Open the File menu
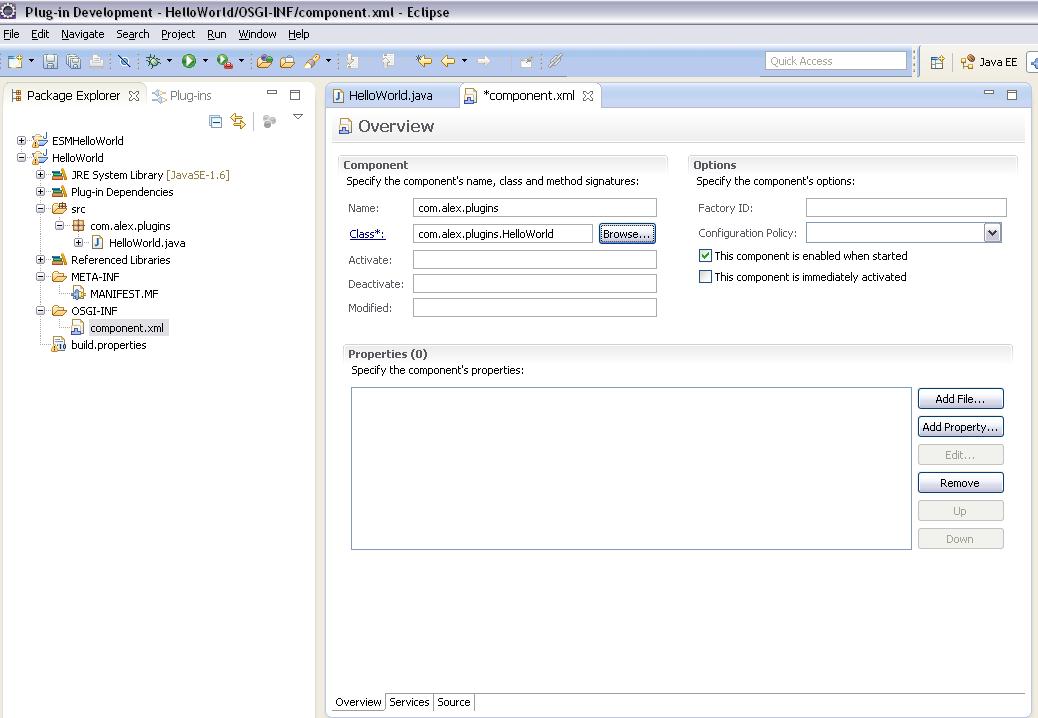 tap(11, 34)
